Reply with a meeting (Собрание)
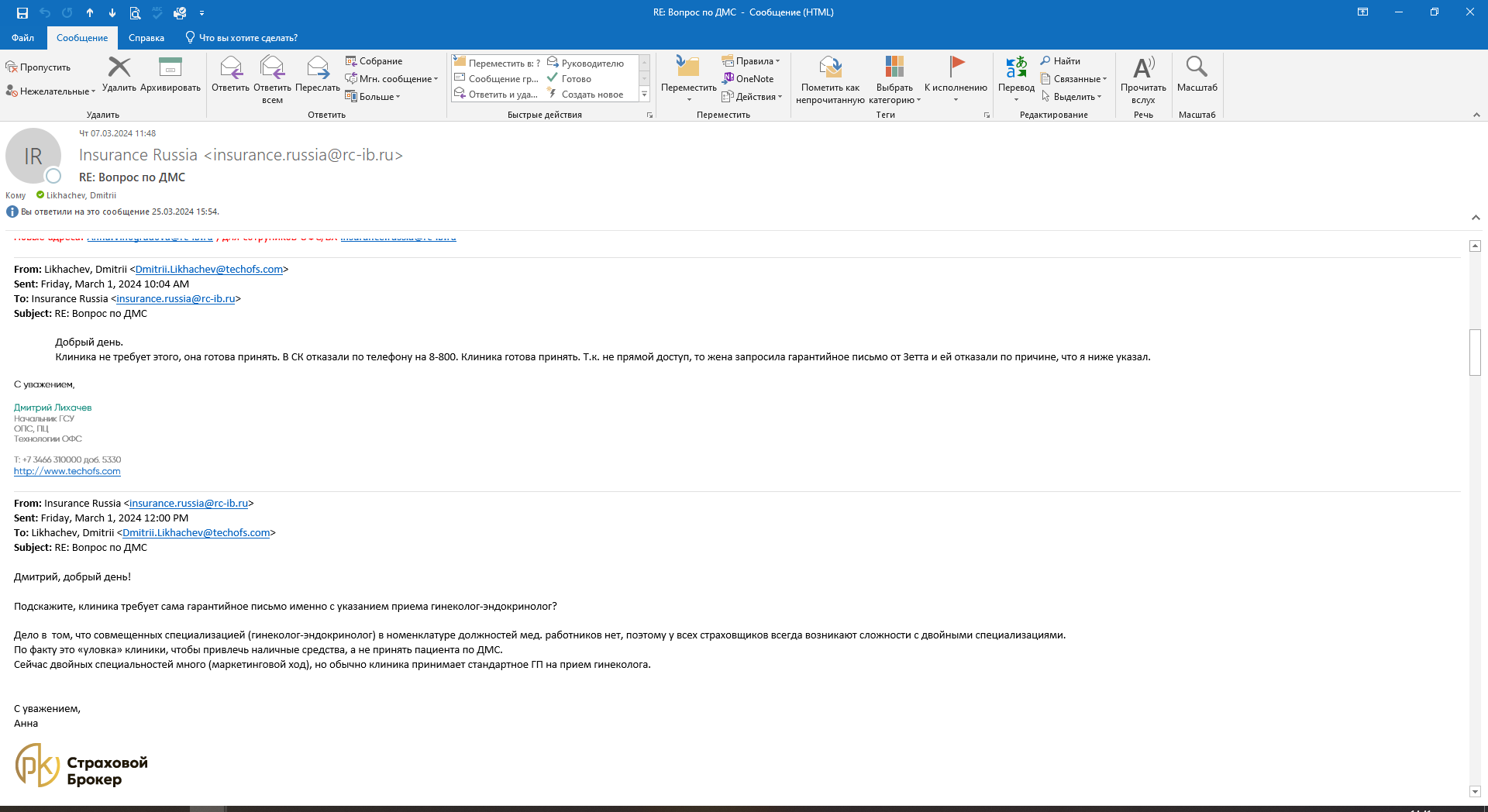The height and width of the screenshot is (812, 1488). 374,61
